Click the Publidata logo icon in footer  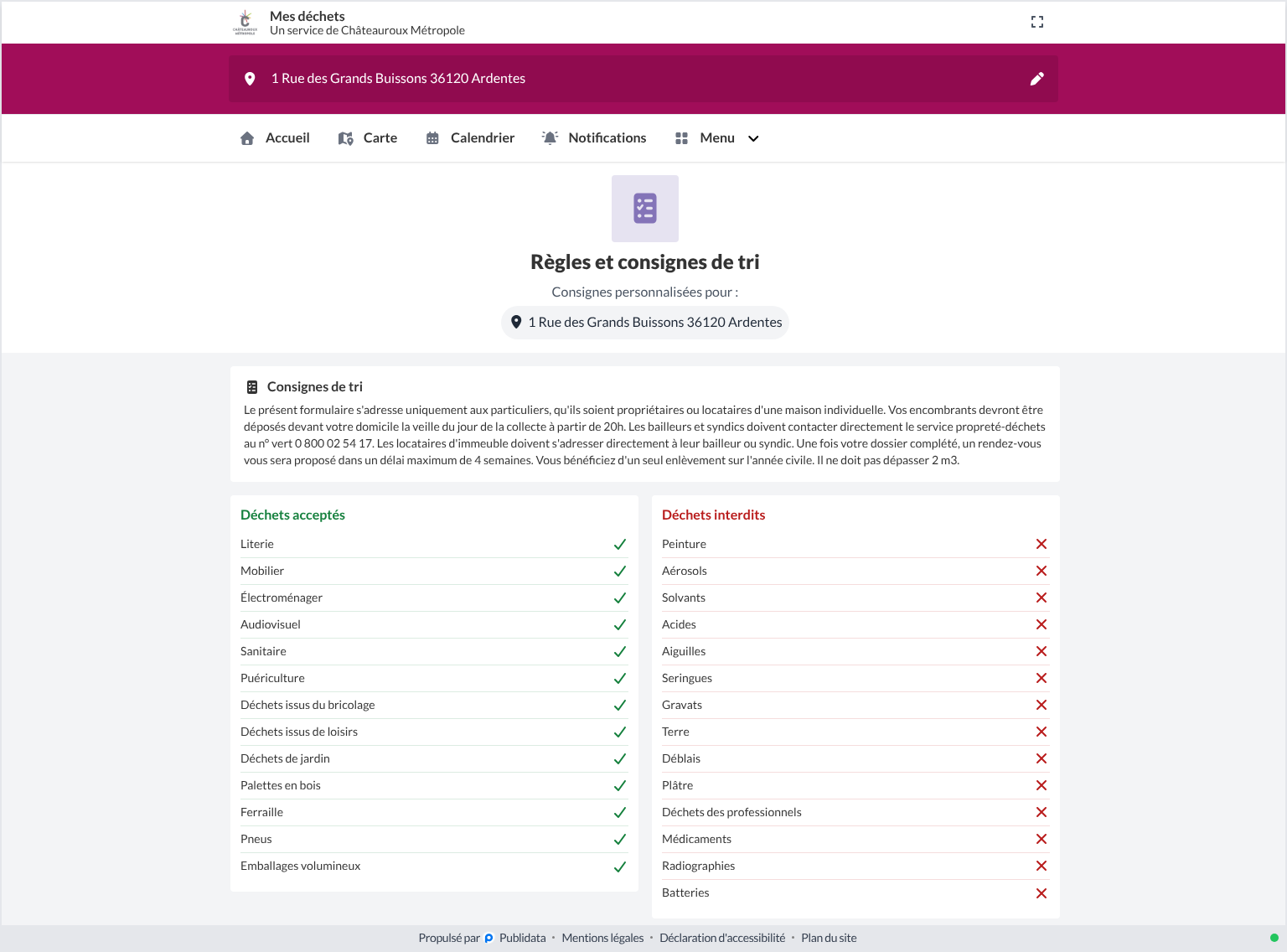coord(489,939)
